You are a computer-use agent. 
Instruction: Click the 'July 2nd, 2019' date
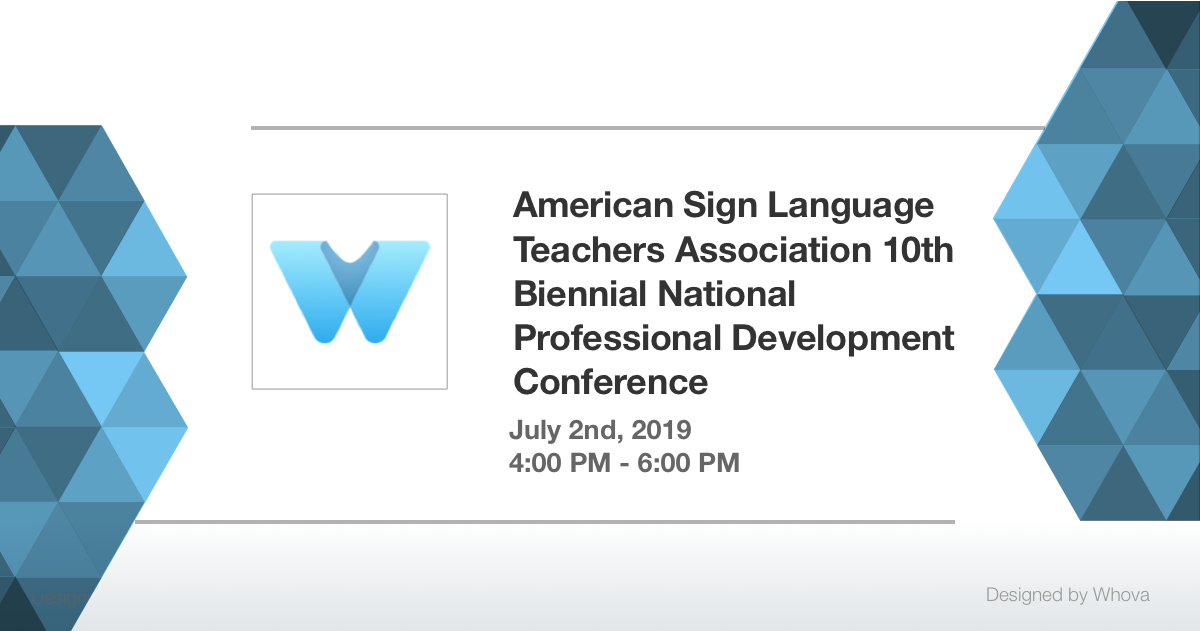click(x=600, y=431)
